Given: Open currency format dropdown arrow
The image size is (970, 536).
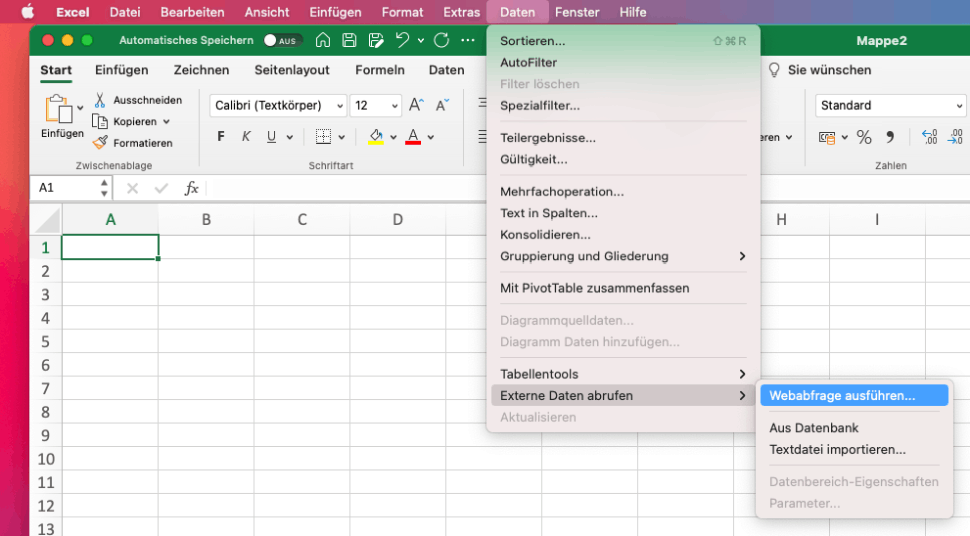Looking at the screenshot, I should (x=844, y=137).
